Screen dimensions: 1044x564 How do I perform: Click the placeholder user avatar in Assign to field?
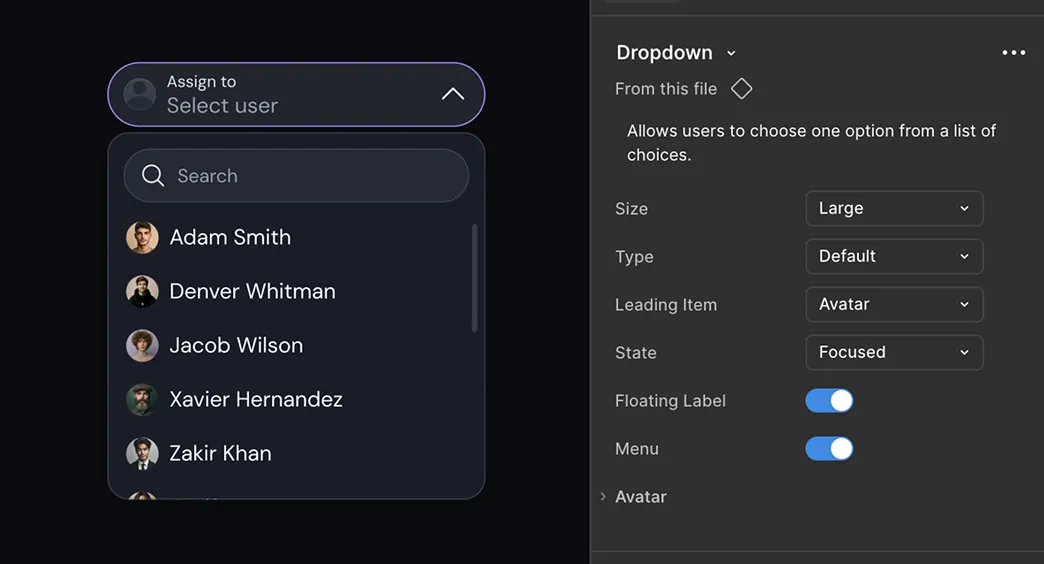pyautogui.click(x=139, y=95)
